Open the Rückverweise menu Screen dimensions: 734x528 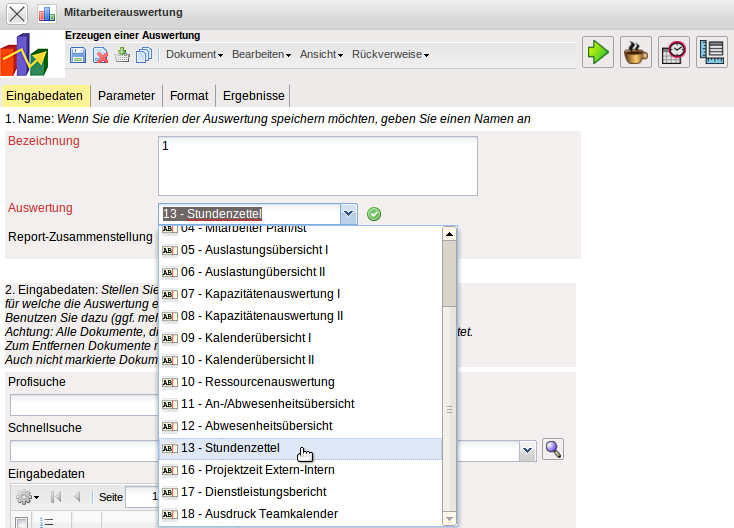pyautogui.click(x=390, y=55)
